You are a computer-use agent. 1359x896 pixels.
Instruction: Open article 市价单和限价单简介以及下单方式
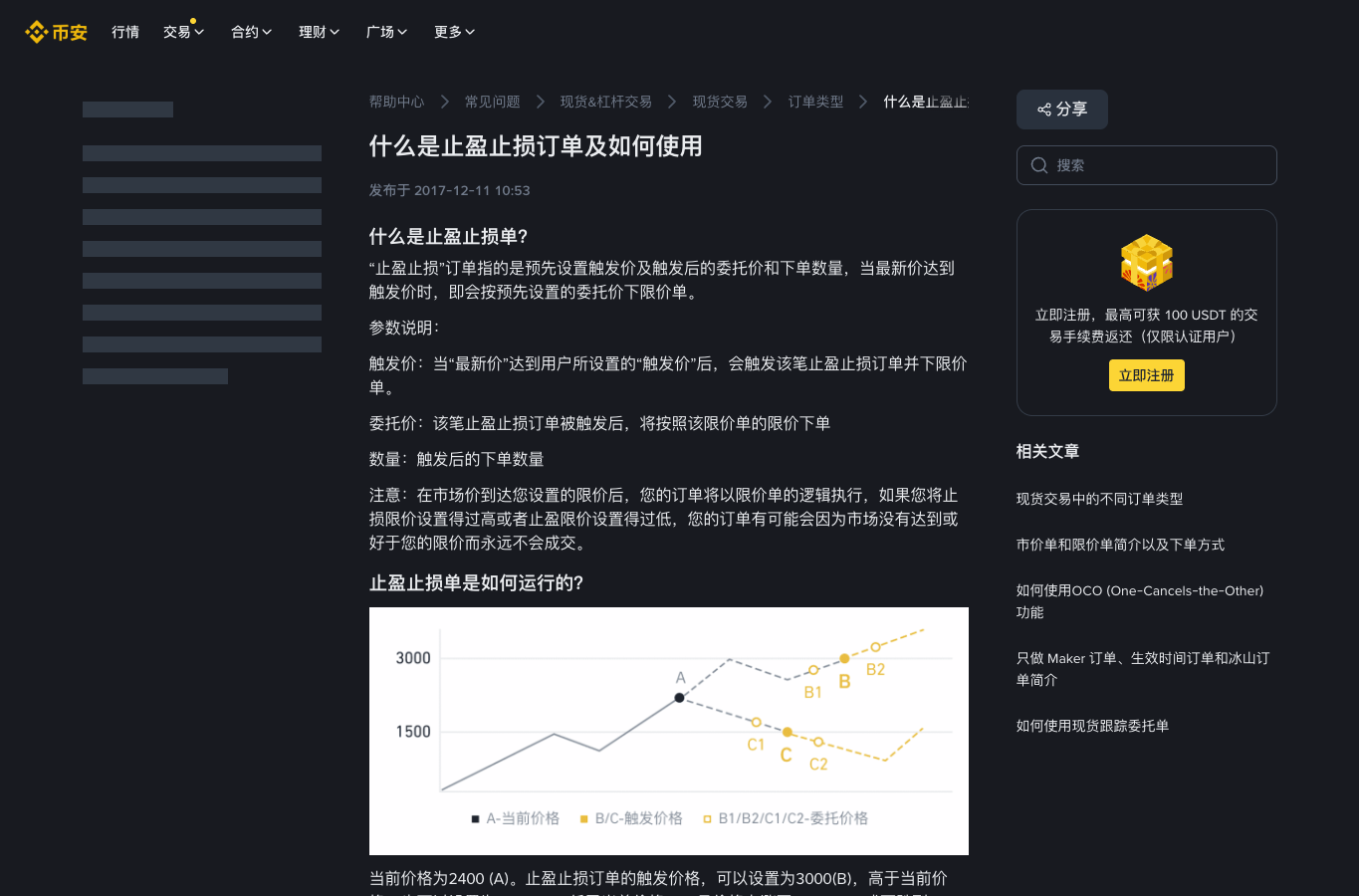1121,545
